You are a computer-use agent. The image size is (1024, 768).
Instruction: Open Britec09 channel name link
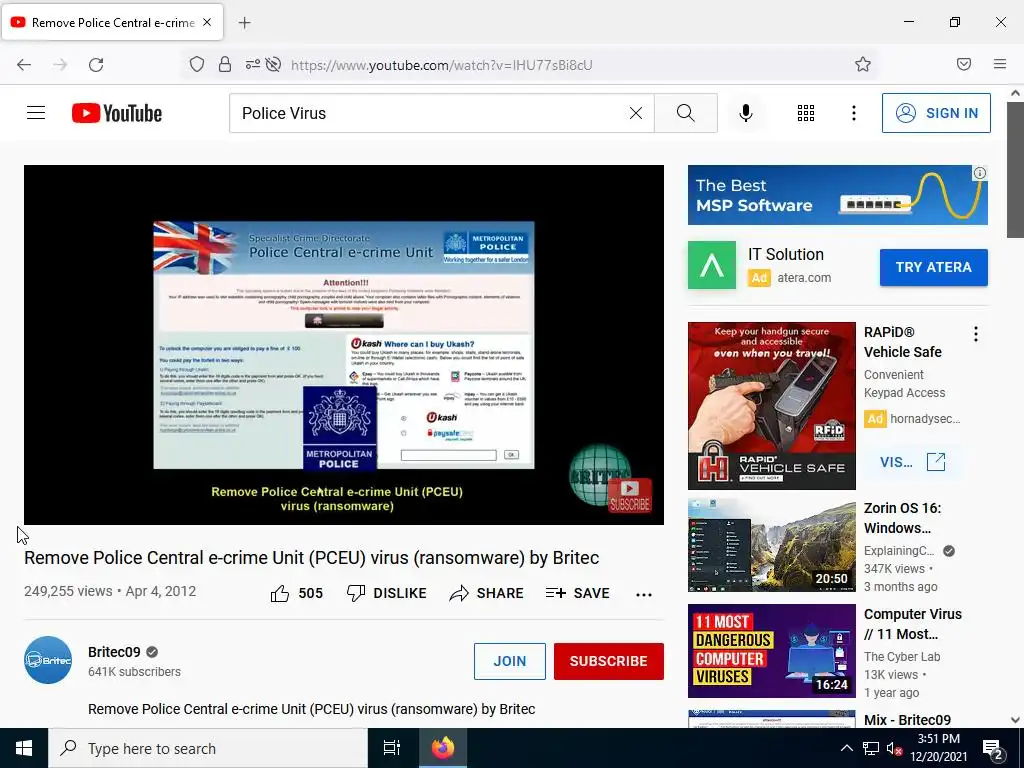pos(114,652)
